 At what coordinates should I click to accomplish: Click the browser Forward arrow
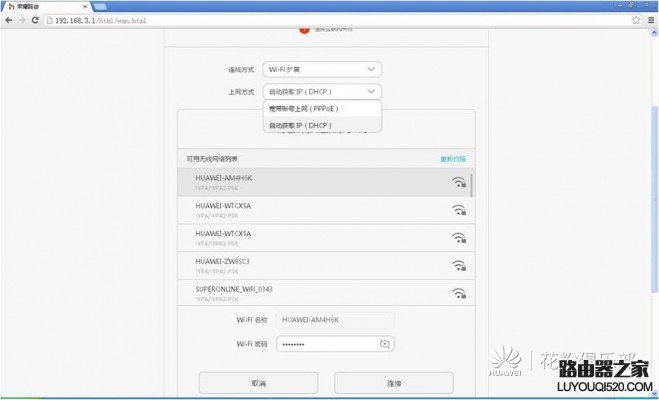tap(22, 20)
